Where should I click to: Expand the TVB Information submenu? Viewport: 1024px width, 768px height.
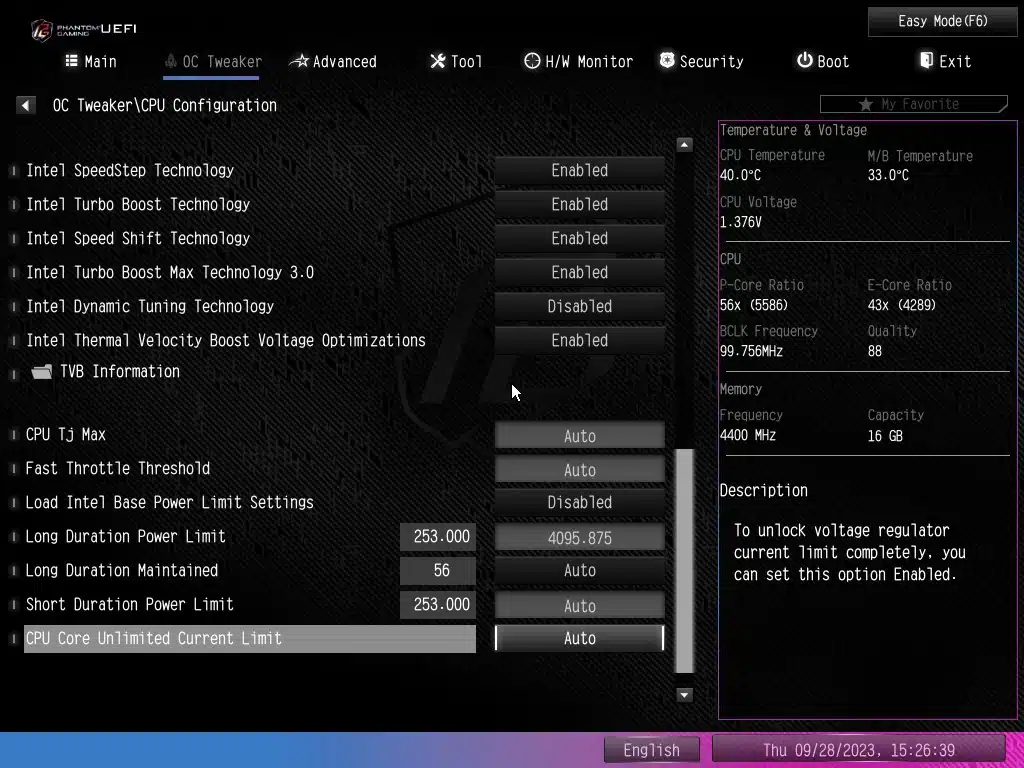120,372
